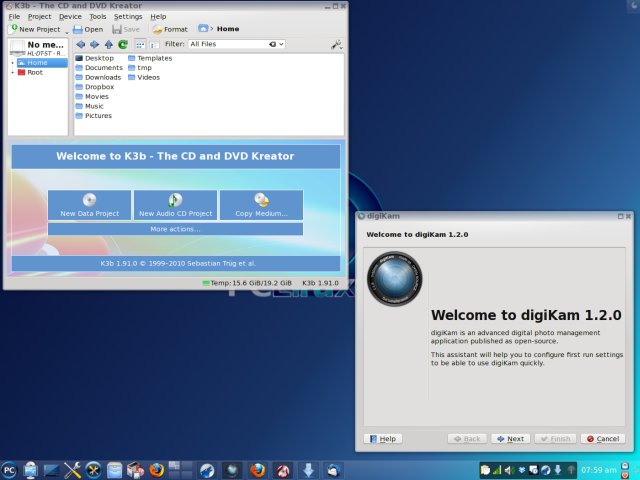This screenshot has width=640, height=480.
Task: Reload the file browser view
Action: pos(123,44)
